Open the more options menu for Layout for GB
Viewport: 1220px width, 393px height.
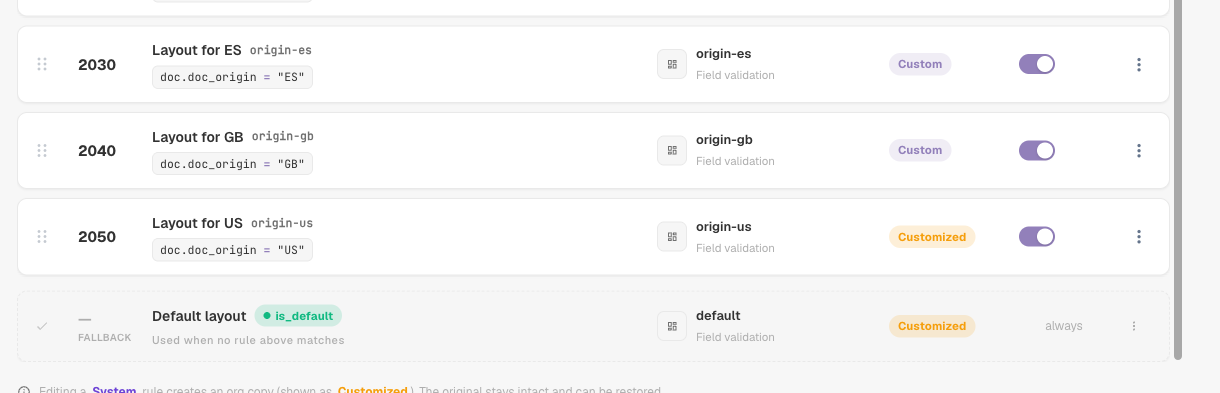[1138, 150]
